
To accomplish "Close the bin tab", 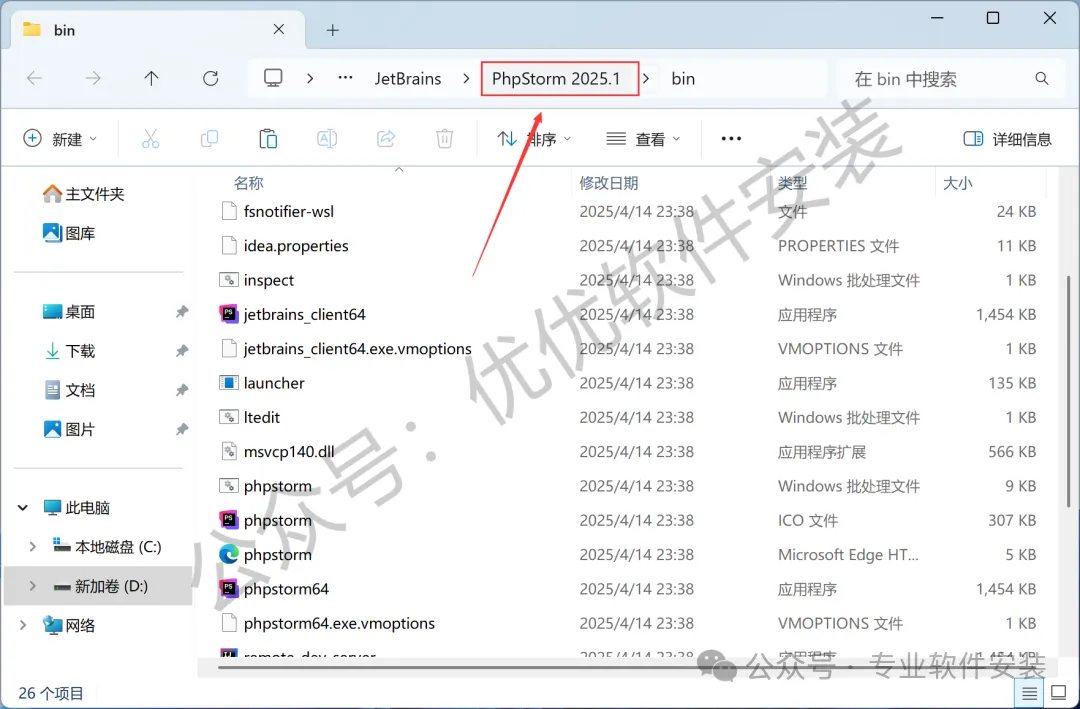I will (279, 29).
